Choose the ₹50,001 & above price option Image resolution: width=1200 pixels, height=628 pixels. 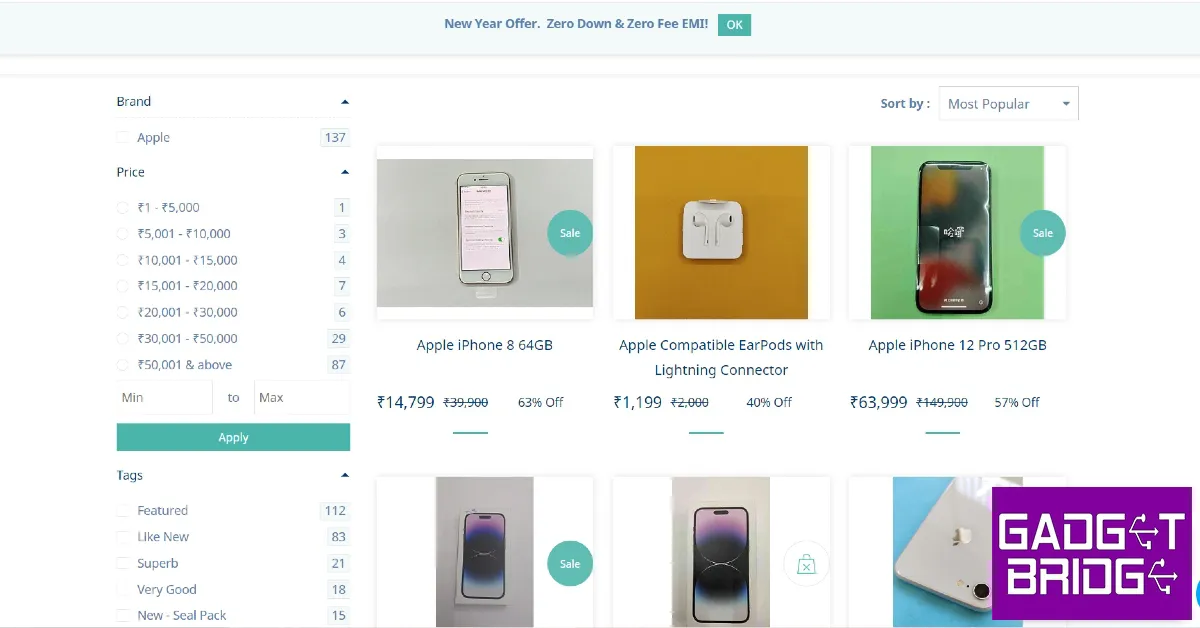click(123, 365)
